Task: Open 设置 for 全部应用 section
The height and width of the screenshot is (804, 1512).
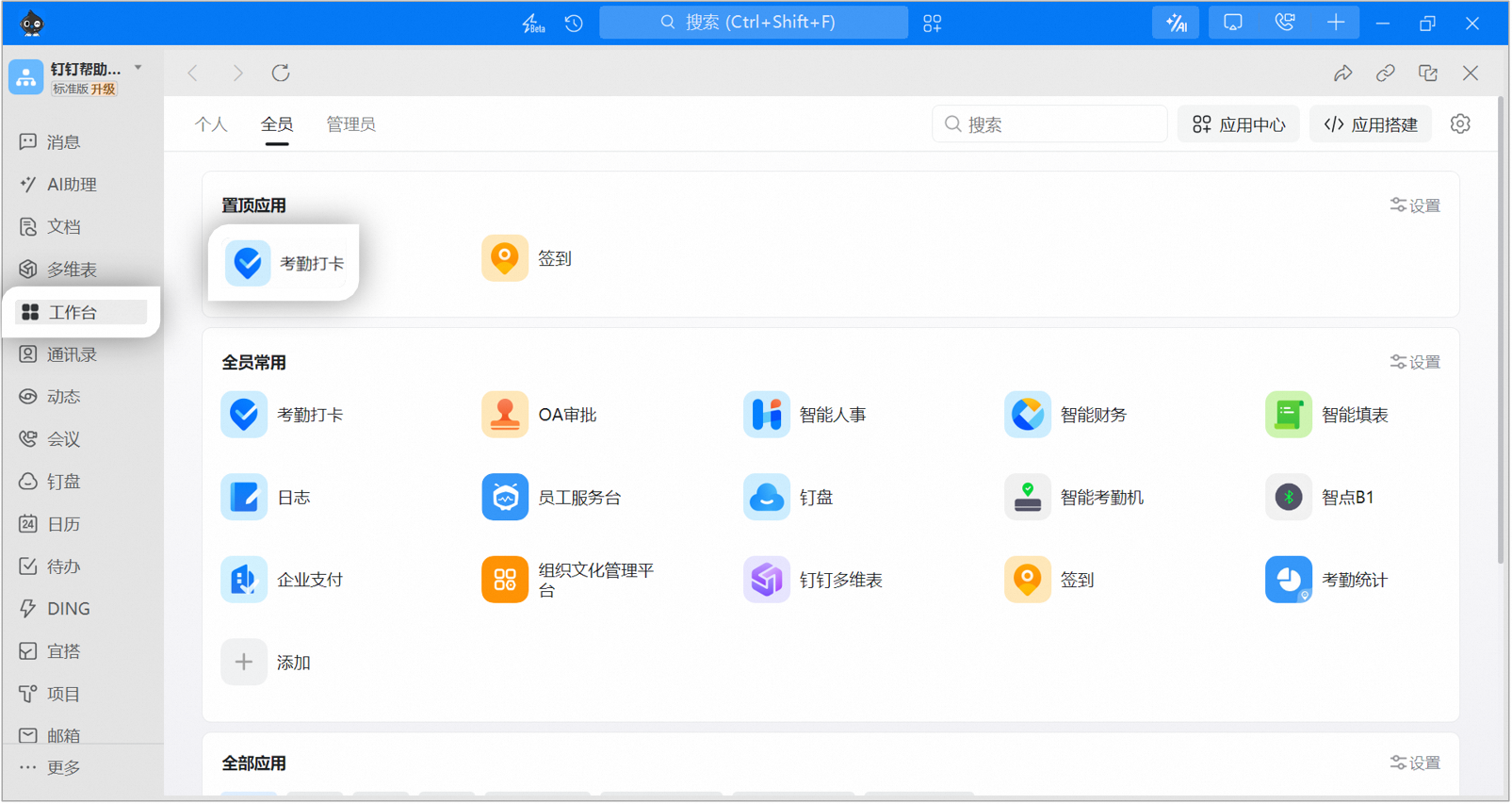Action: (1416, 763)
